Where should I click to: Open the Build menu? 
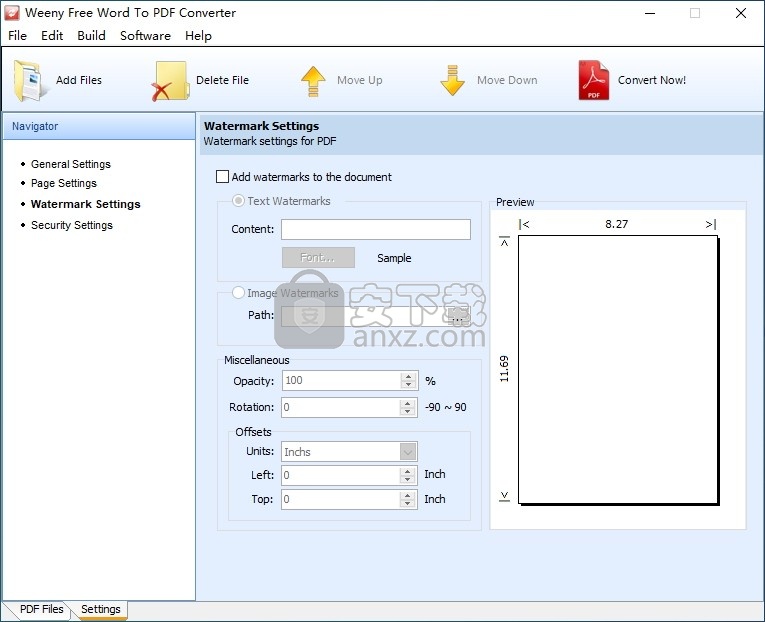click(x=91, y=36)
